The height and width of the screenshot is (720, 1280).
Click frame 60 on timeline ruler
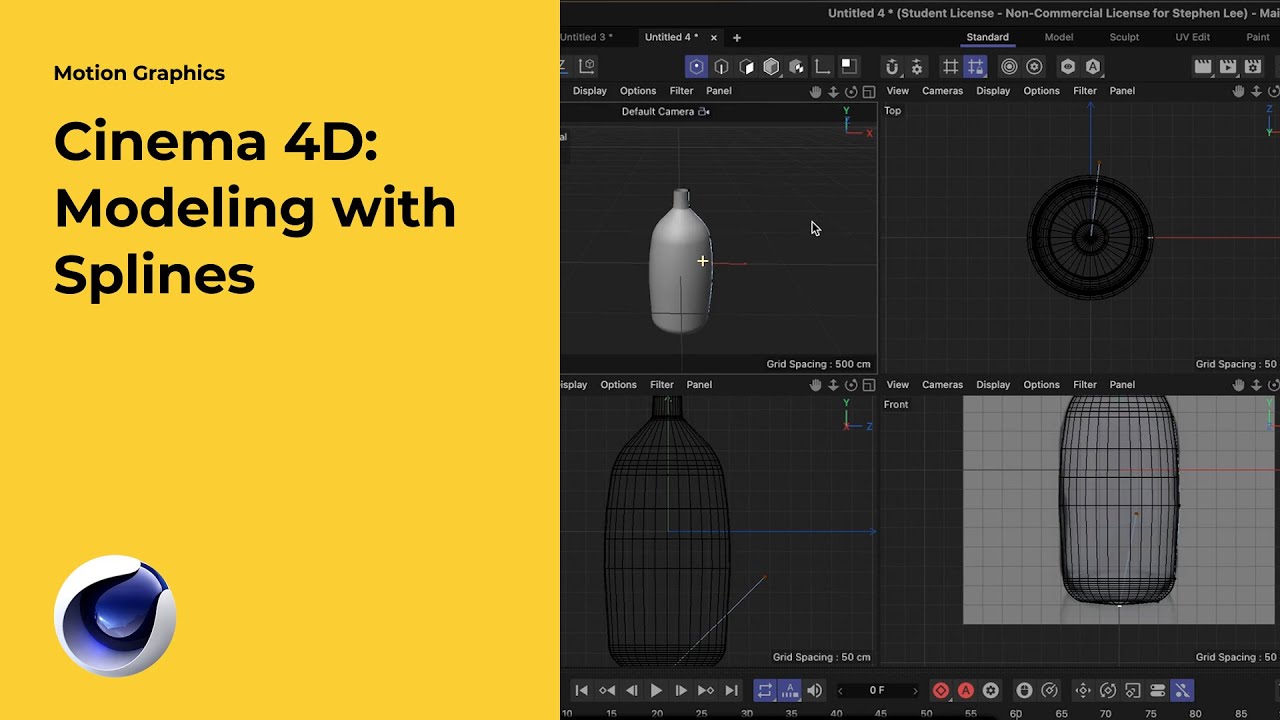[1016, 713]
